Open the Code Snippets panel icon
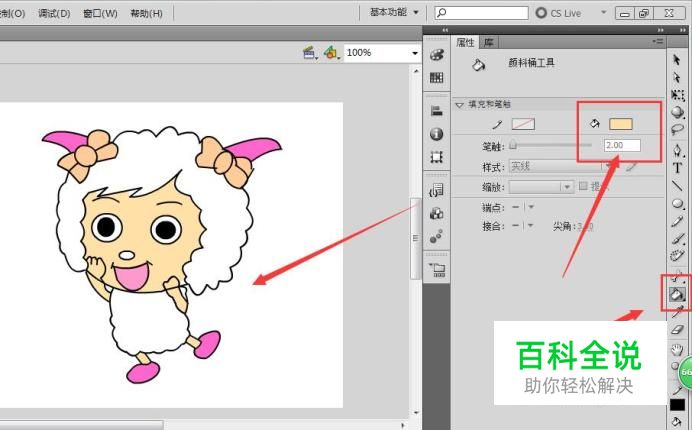 [436, 190]
